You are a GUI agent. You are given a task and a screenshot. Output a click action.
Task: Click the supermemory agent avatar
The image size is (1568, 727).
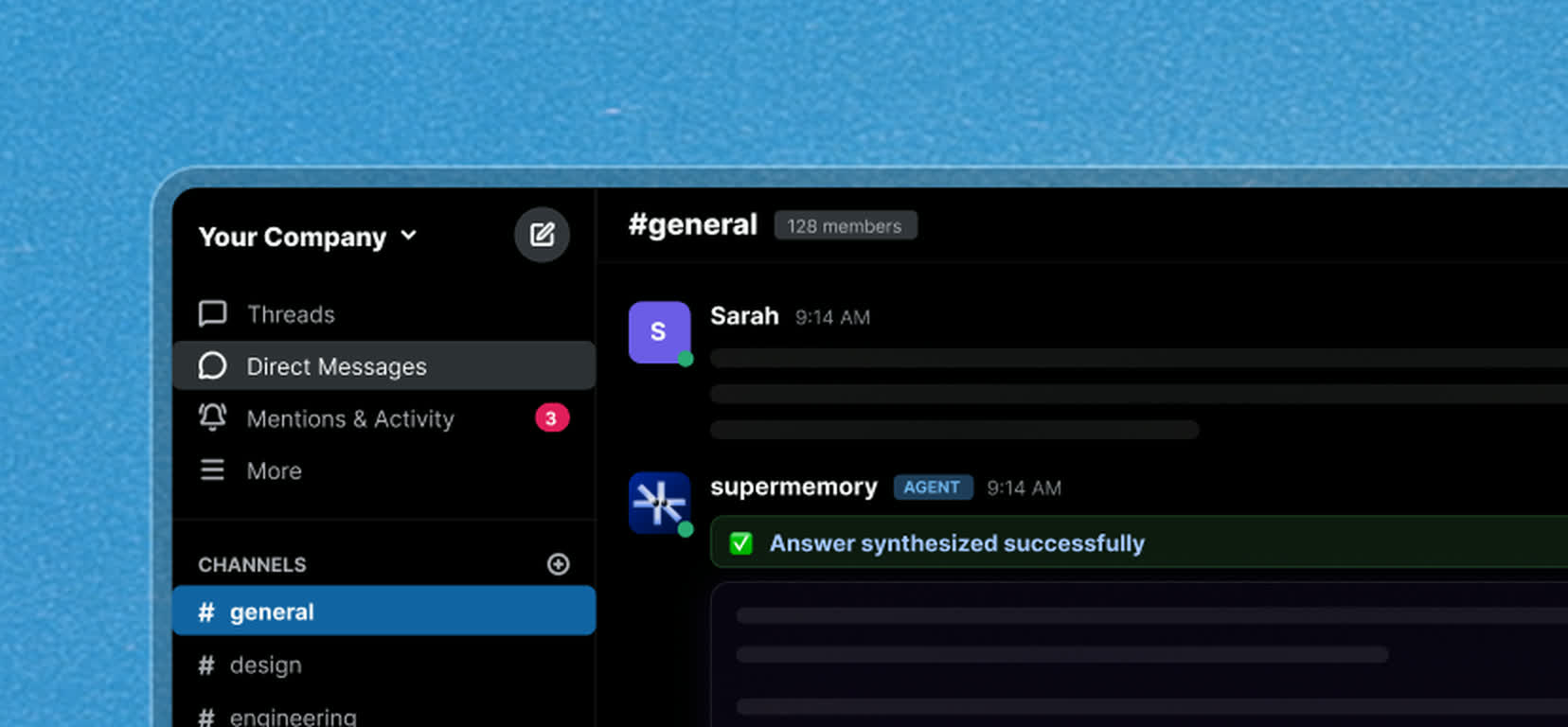tap(659, 503)
